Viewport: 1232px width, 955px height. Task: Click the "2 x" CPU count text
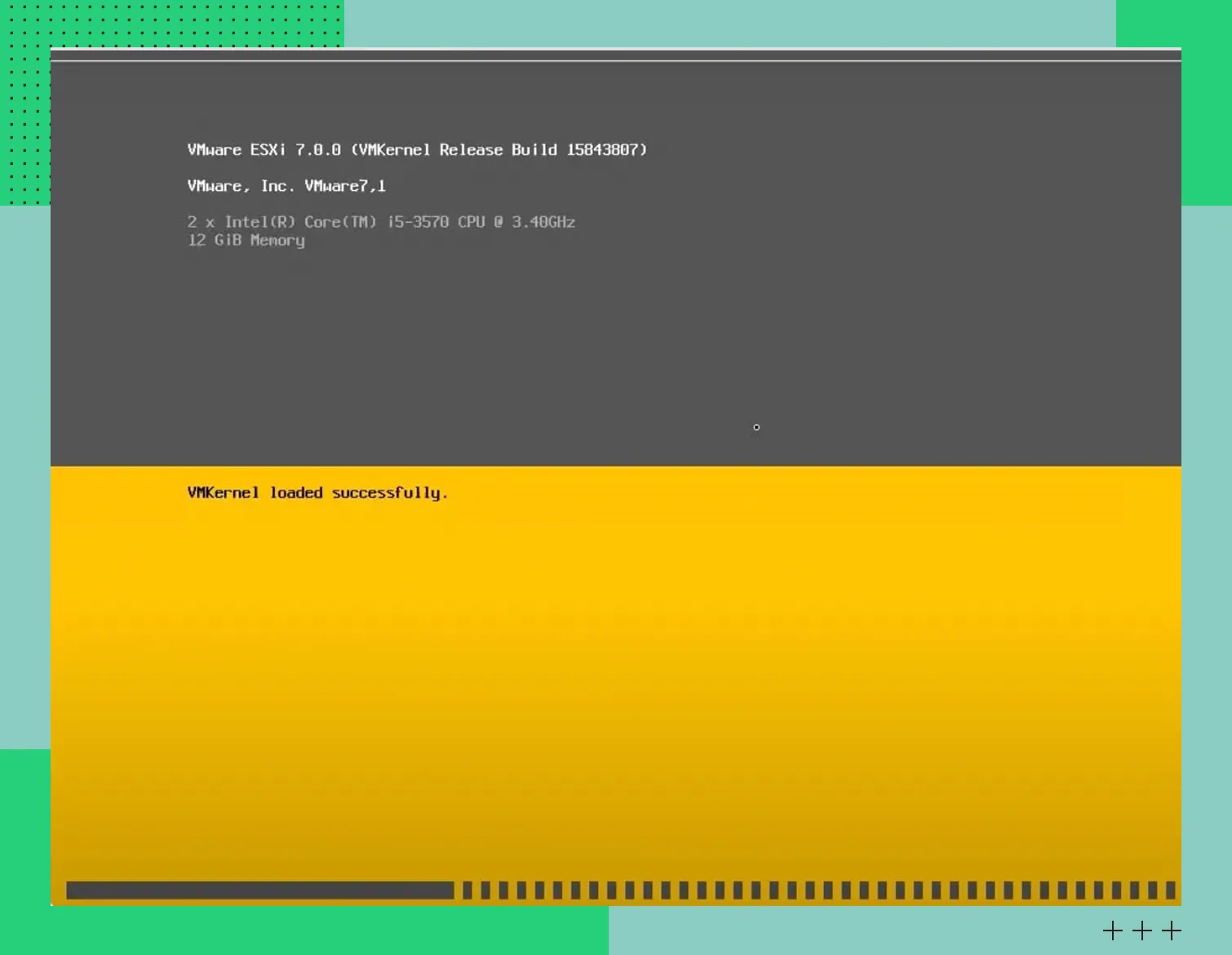(x=201, y=222)
